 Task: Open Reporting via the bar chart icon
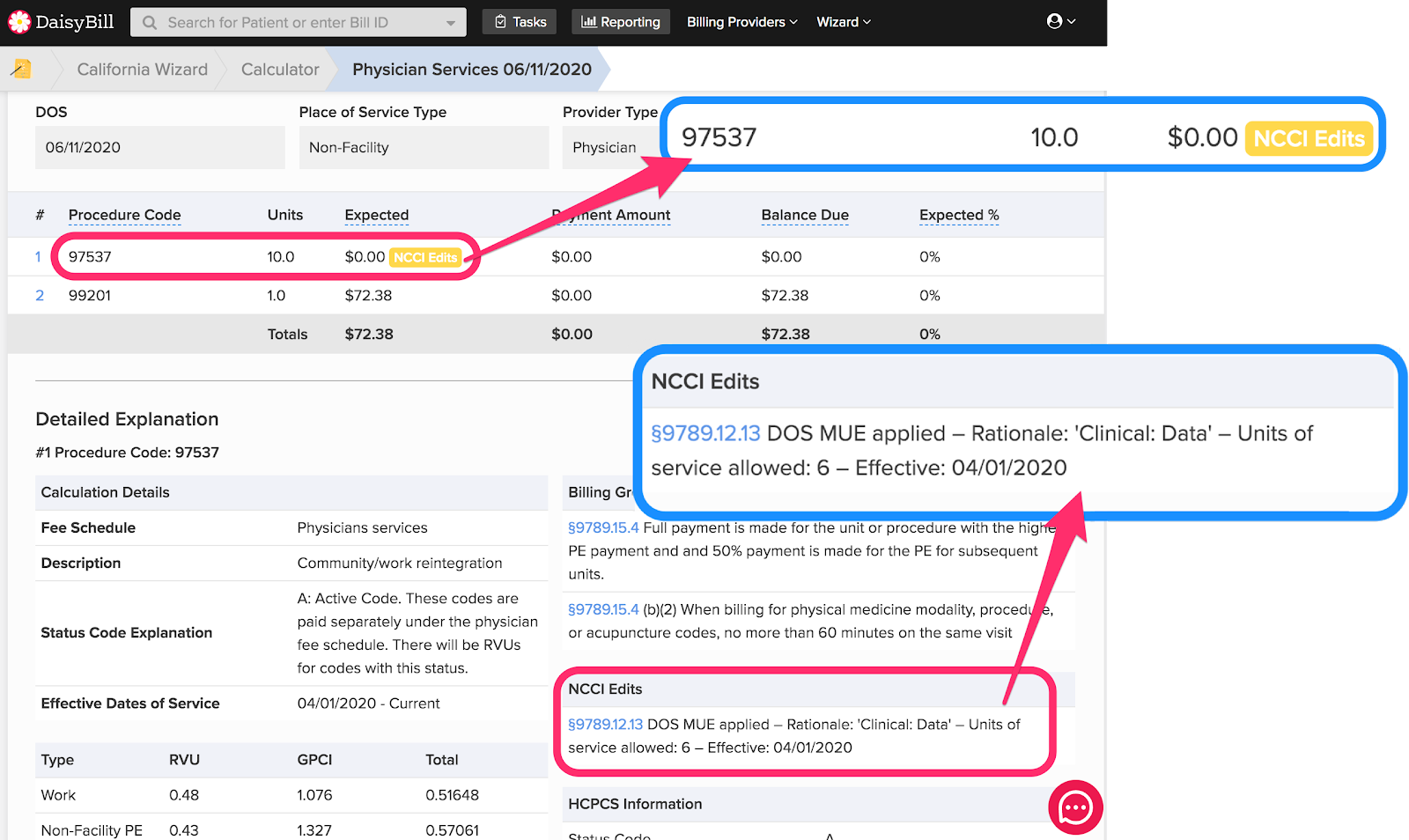[x=587, y=21]
